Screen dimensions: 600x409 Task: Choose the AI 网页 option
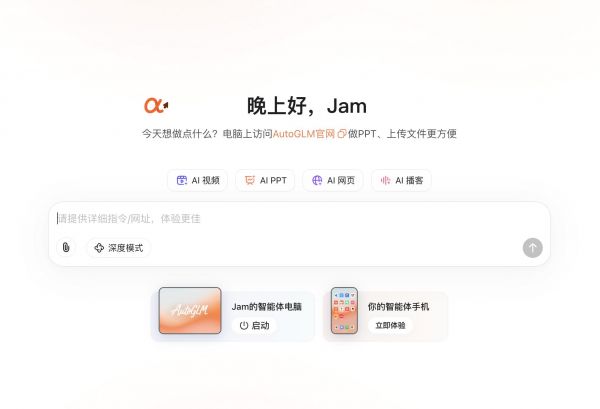(x=333, y=180)
